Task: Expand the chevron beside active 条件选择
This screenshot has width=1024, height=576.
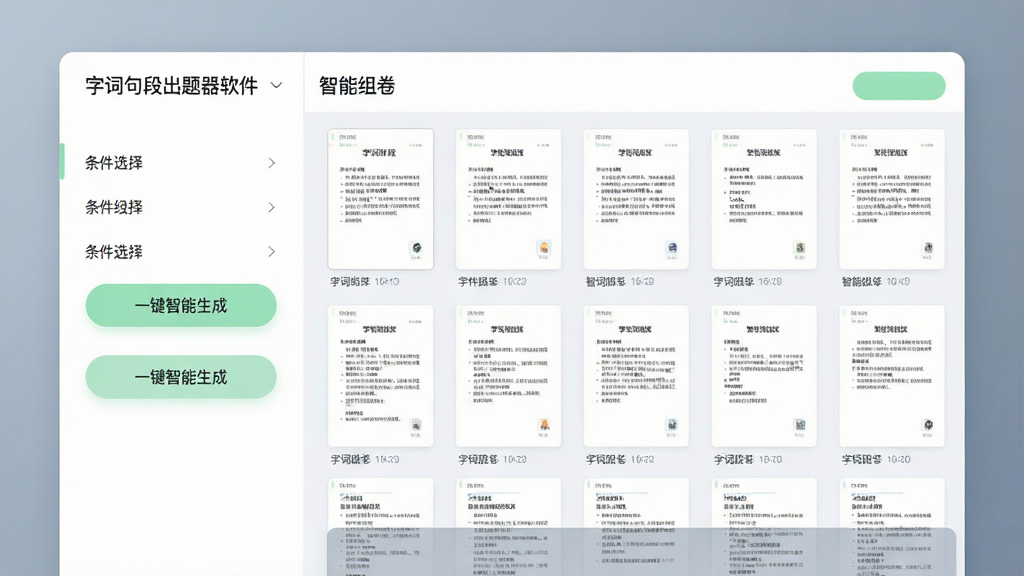Action: 272,163
